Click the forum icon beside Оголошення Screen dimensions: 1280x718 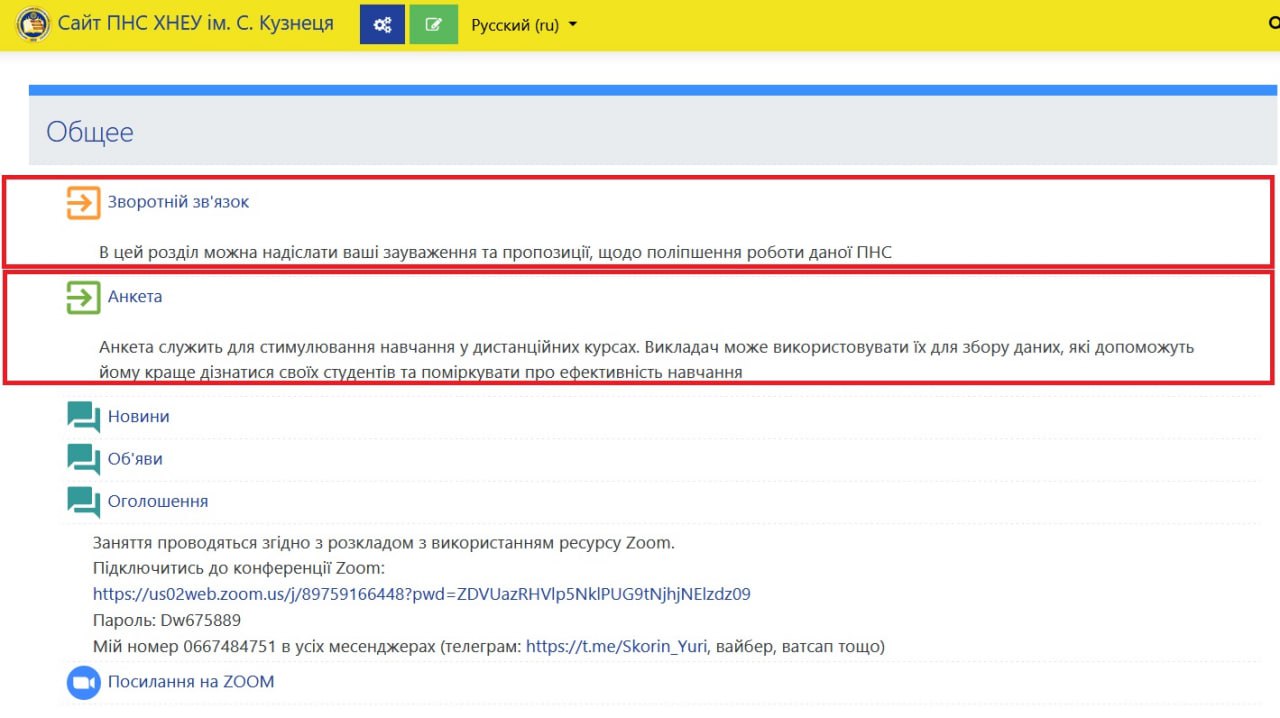point(84,502)
